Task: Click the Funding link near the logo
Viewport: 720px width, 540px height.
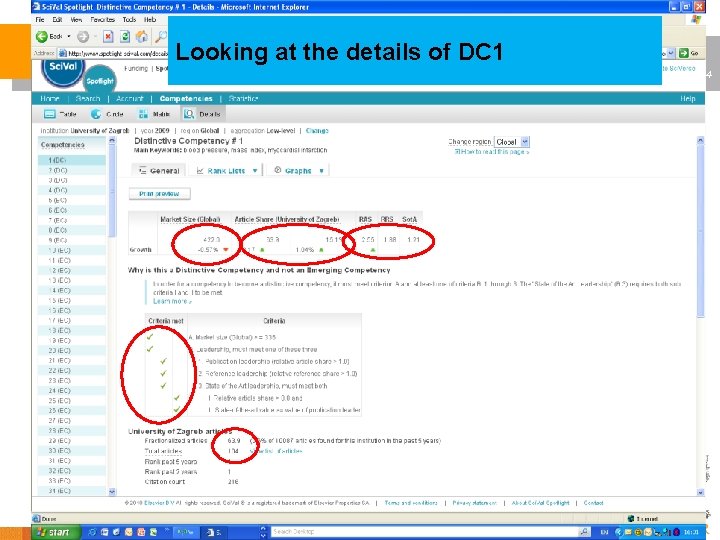Action: (x=136, y=68)
